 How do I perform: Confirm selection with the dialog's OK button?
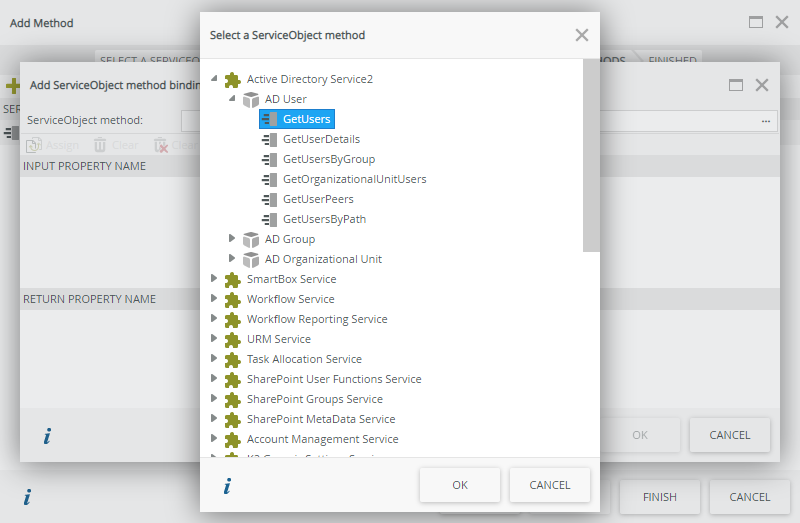[x=460, y=485]
